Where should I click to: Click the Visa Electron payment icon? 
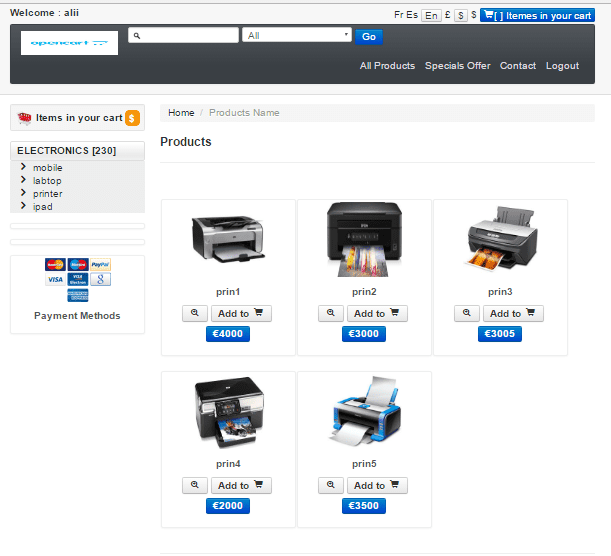tap(78, 279)
